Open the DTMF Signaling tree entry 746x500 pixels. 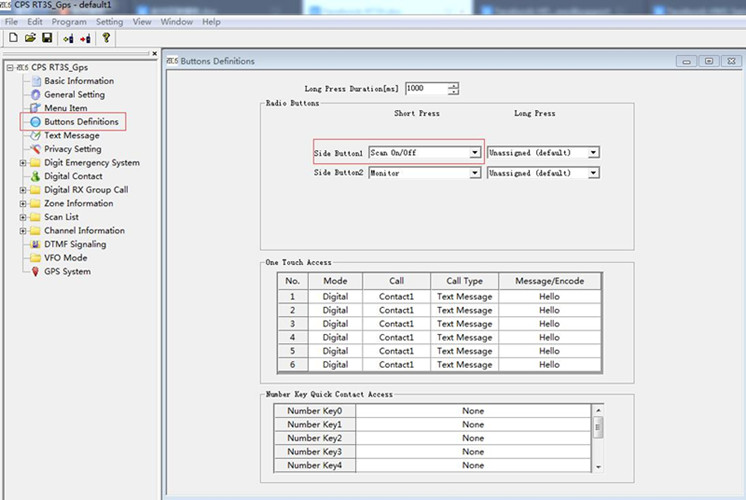pos(74,244)
